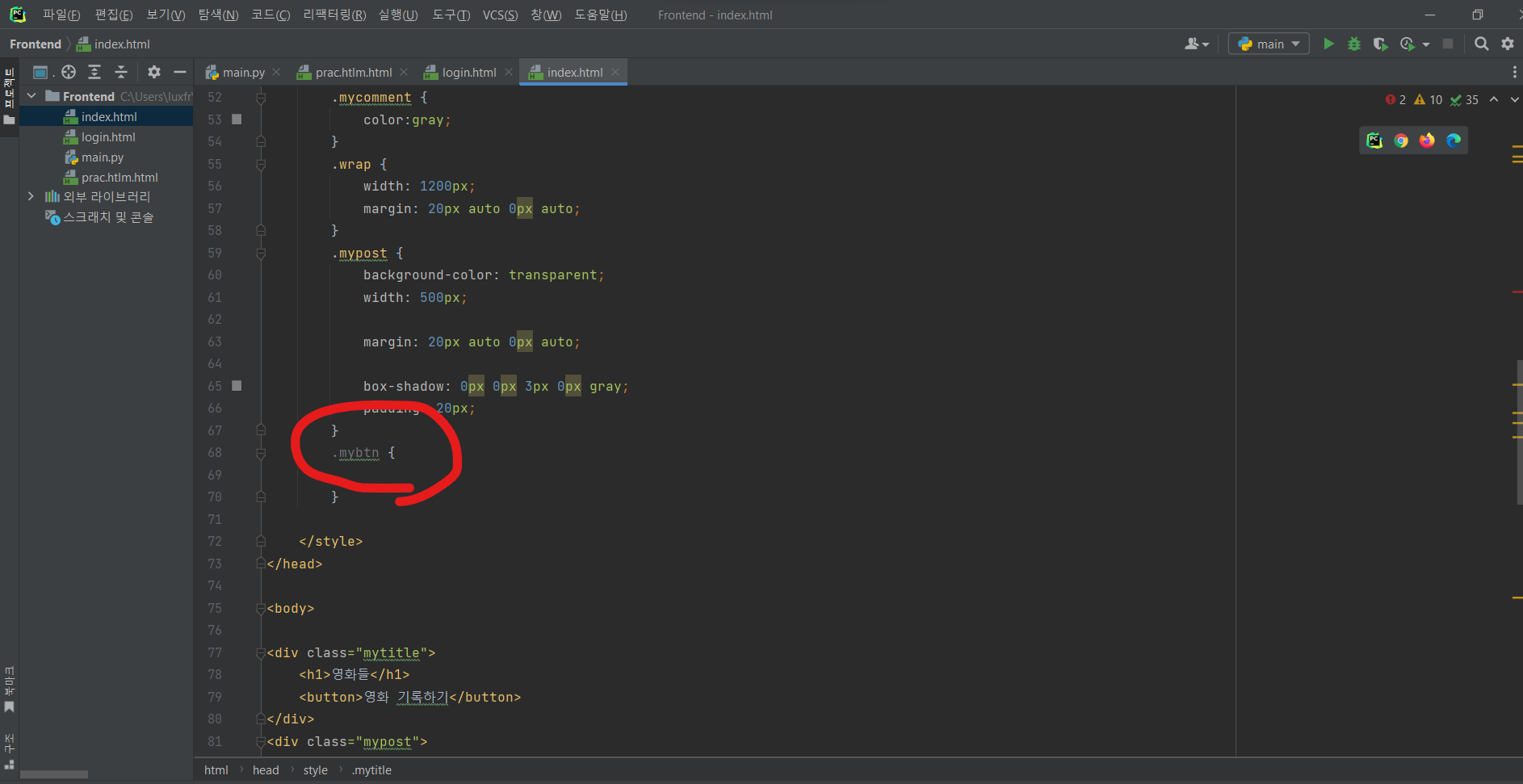Fold the .mypost CSS block
This screenshot has width=1523, height=784.
(x=261, y=254)
